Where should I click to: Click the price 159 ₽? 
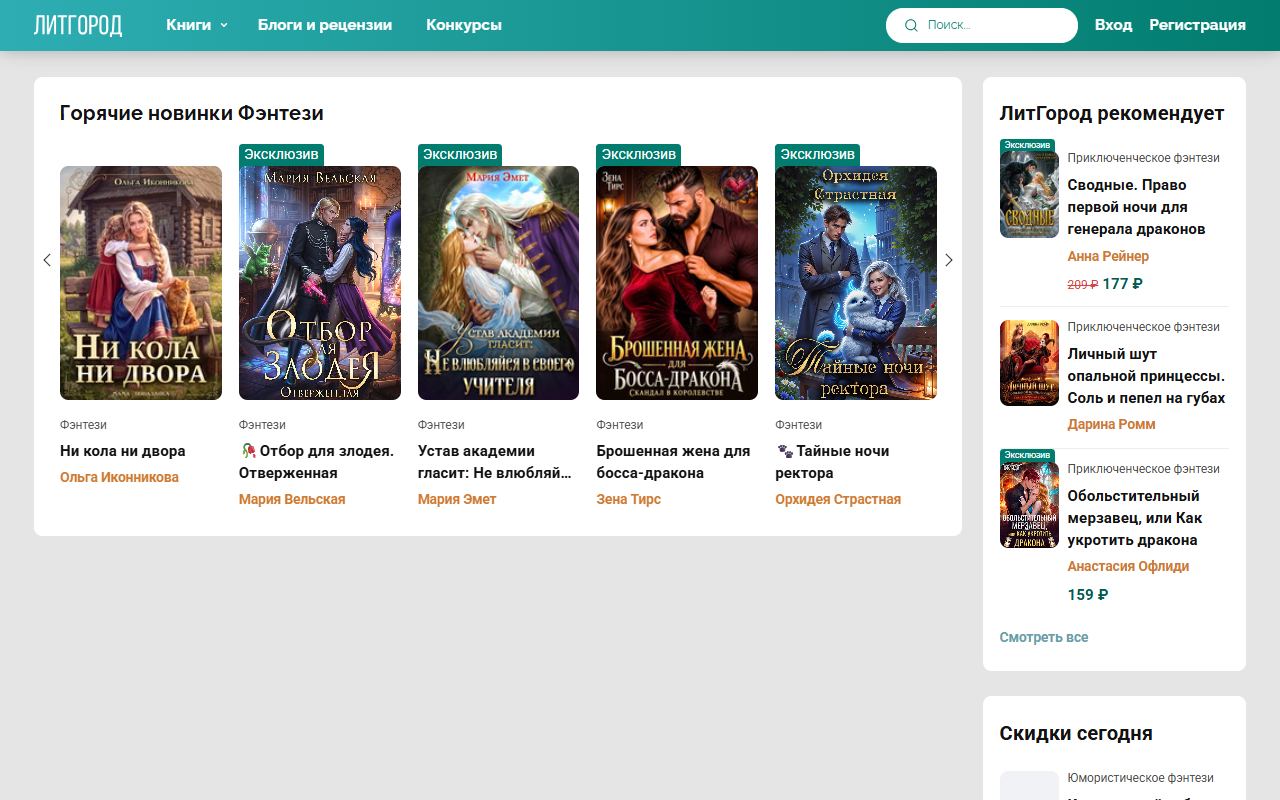[1088, 595]
